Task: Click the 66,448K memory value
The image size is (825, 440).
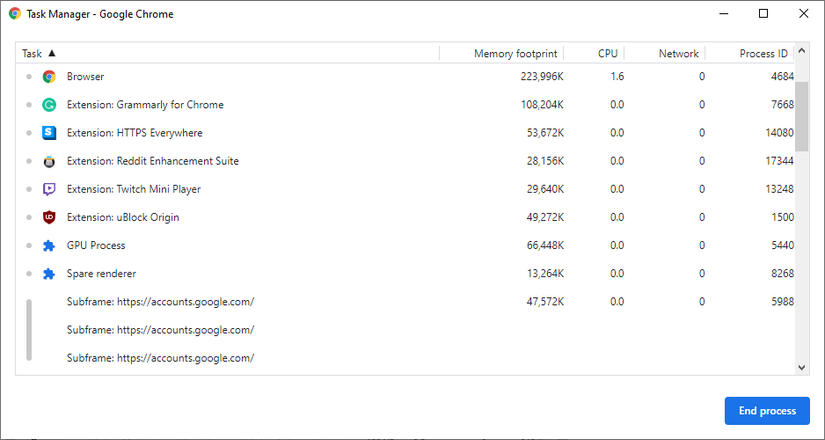Action: pos(546,245)
